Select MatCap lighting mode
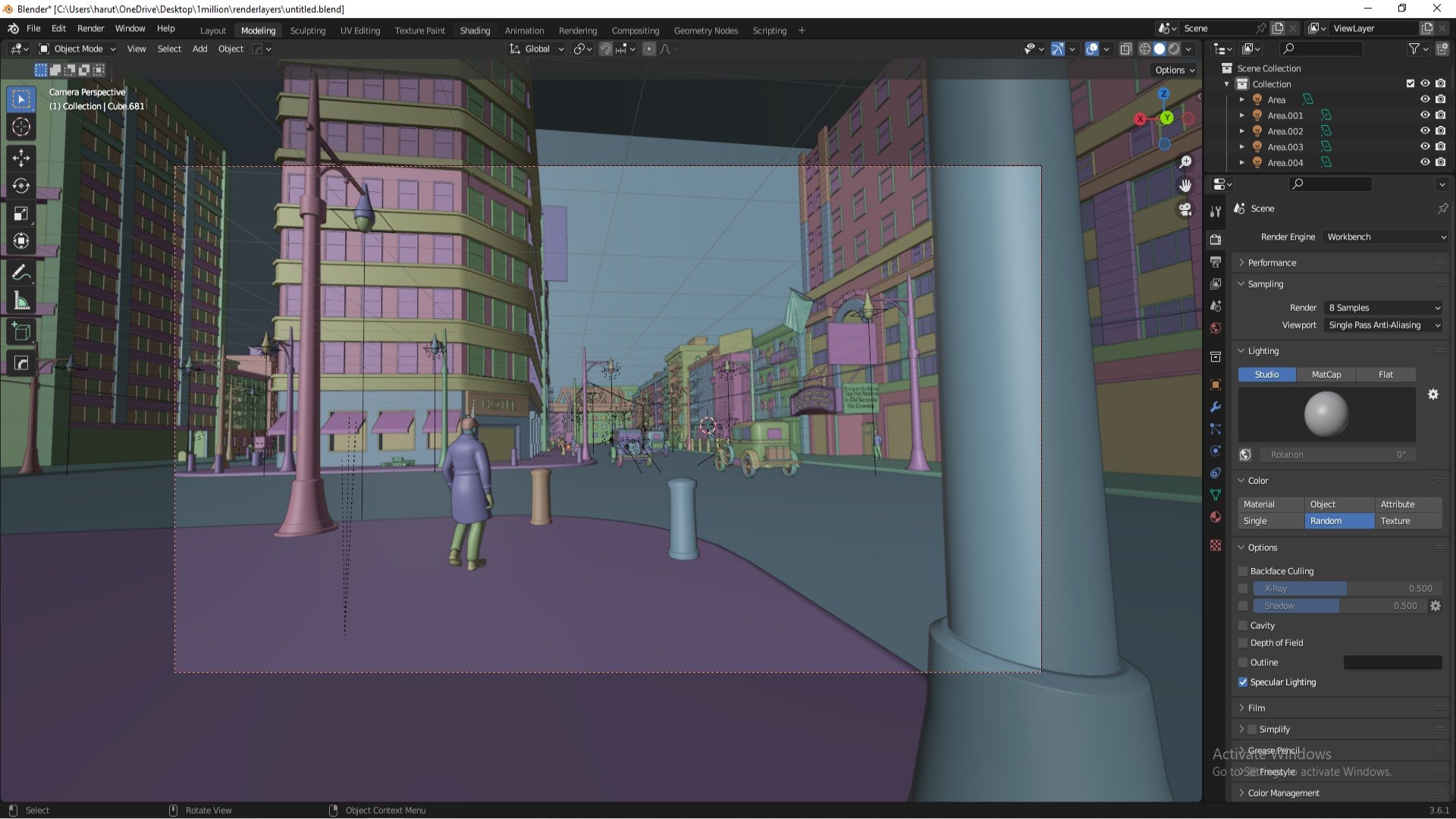Image resolution: width=1456 pixels, height=819 pixels. [x=1326, y=375]
